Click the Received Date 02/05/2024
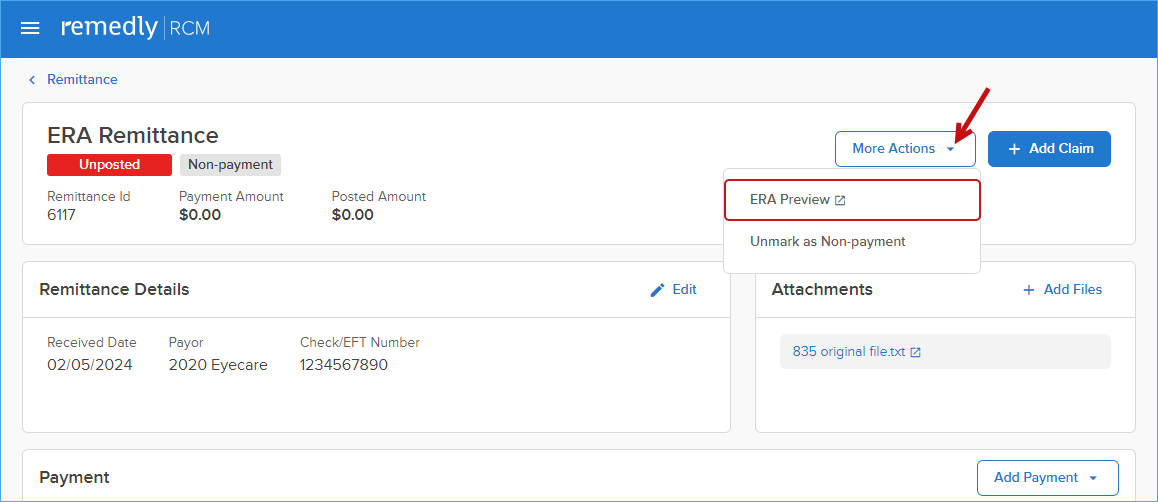This screenshot has height=502, width=1158. click(x=90, y=365)
